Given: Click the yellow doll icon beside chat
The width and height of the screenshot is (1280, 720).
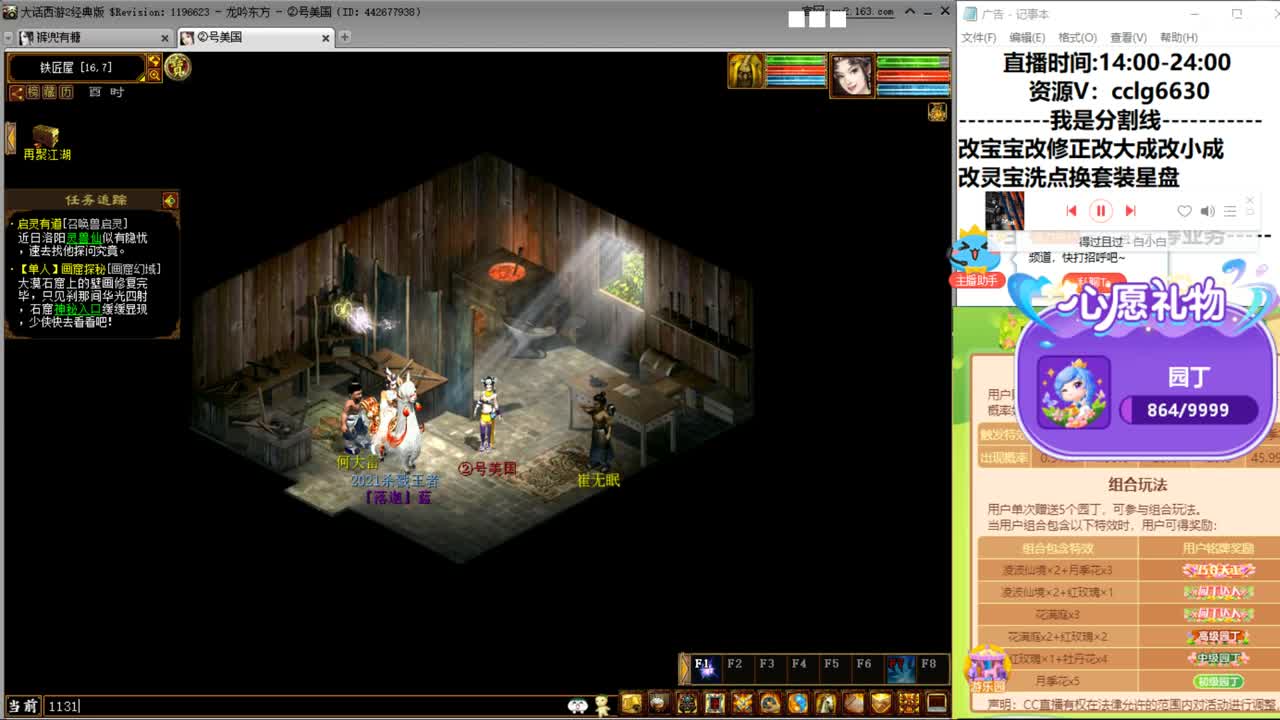Looking at the screenshot, I should click(602, 705).
